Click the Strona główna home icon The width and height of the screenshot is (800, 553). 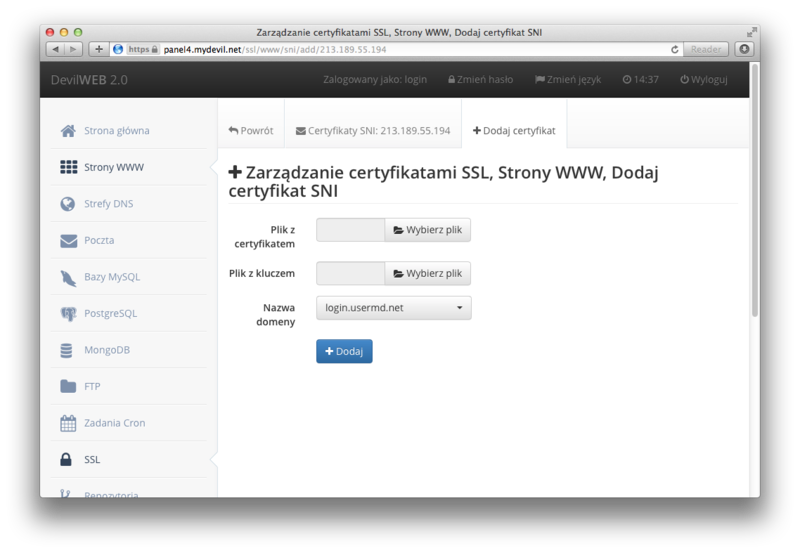[x=68, y=131]
